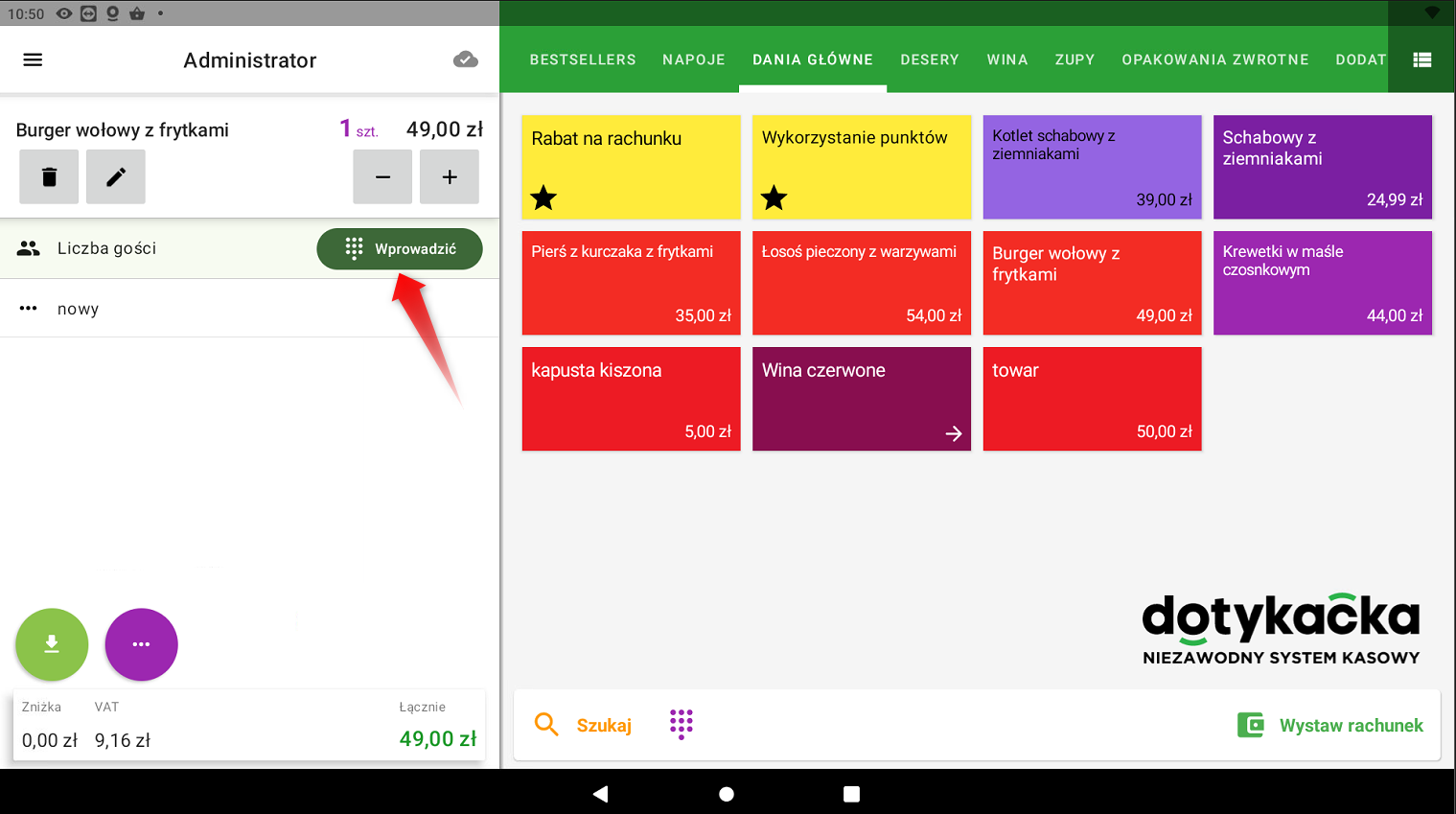
Task: Open the purple numeric keypad icon
Action: click(681, 725)
